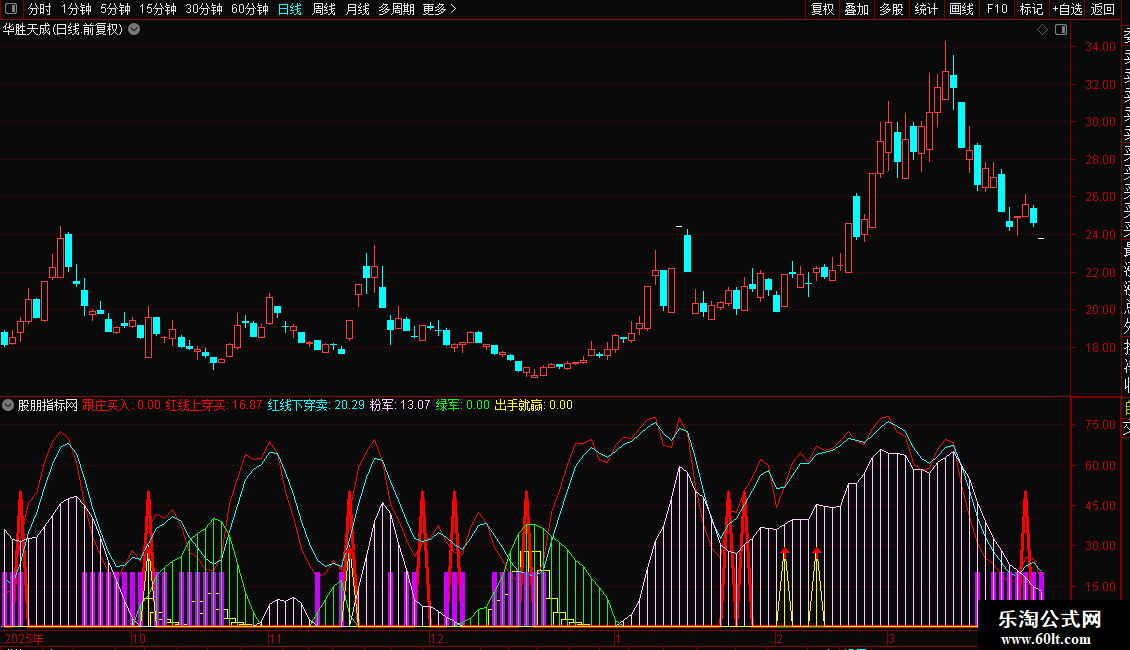
Task: Click the month 12 marker on date axis
Action: pos(437,638)
